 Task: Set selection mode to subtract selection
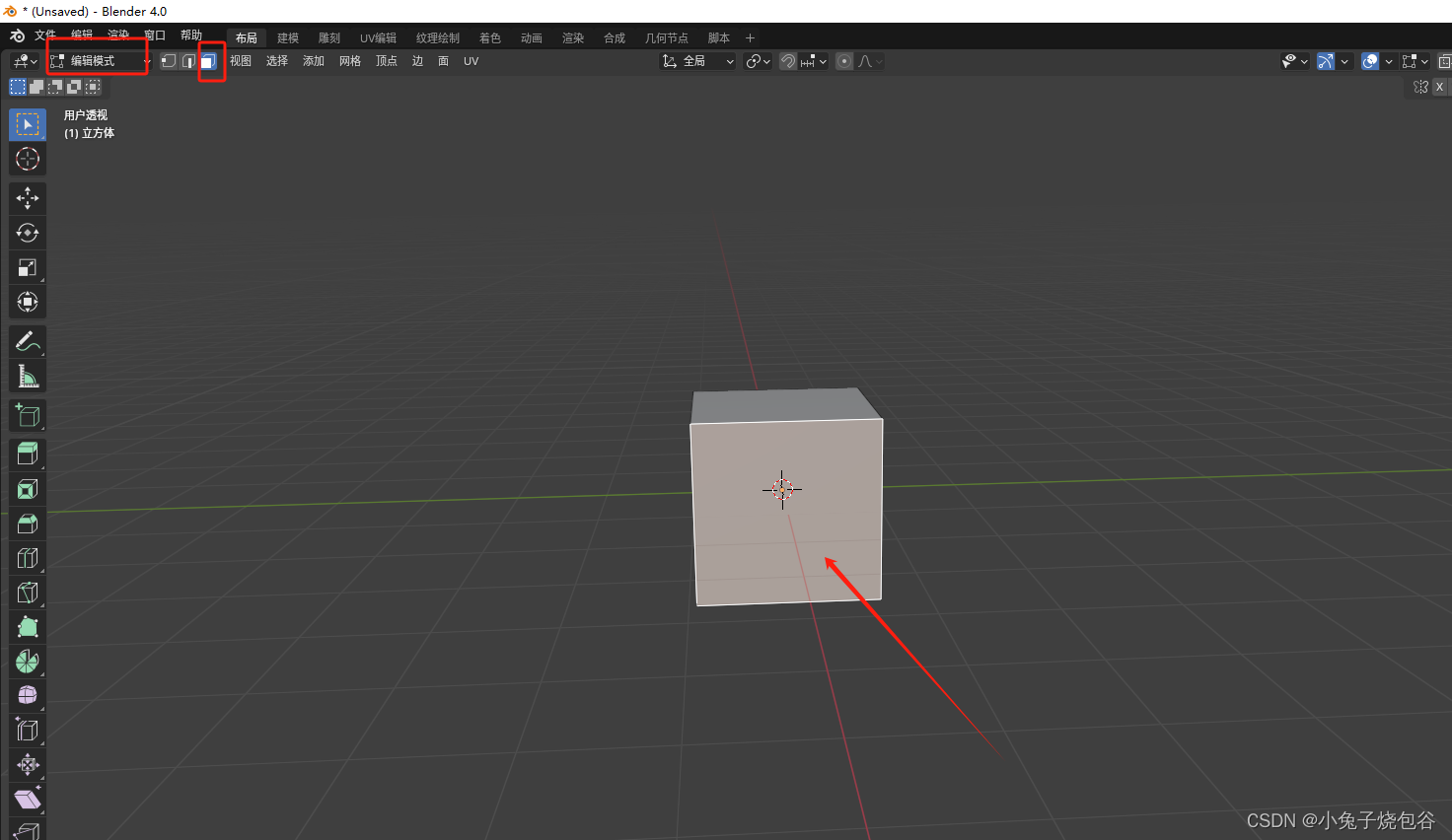tap(55, 87)
